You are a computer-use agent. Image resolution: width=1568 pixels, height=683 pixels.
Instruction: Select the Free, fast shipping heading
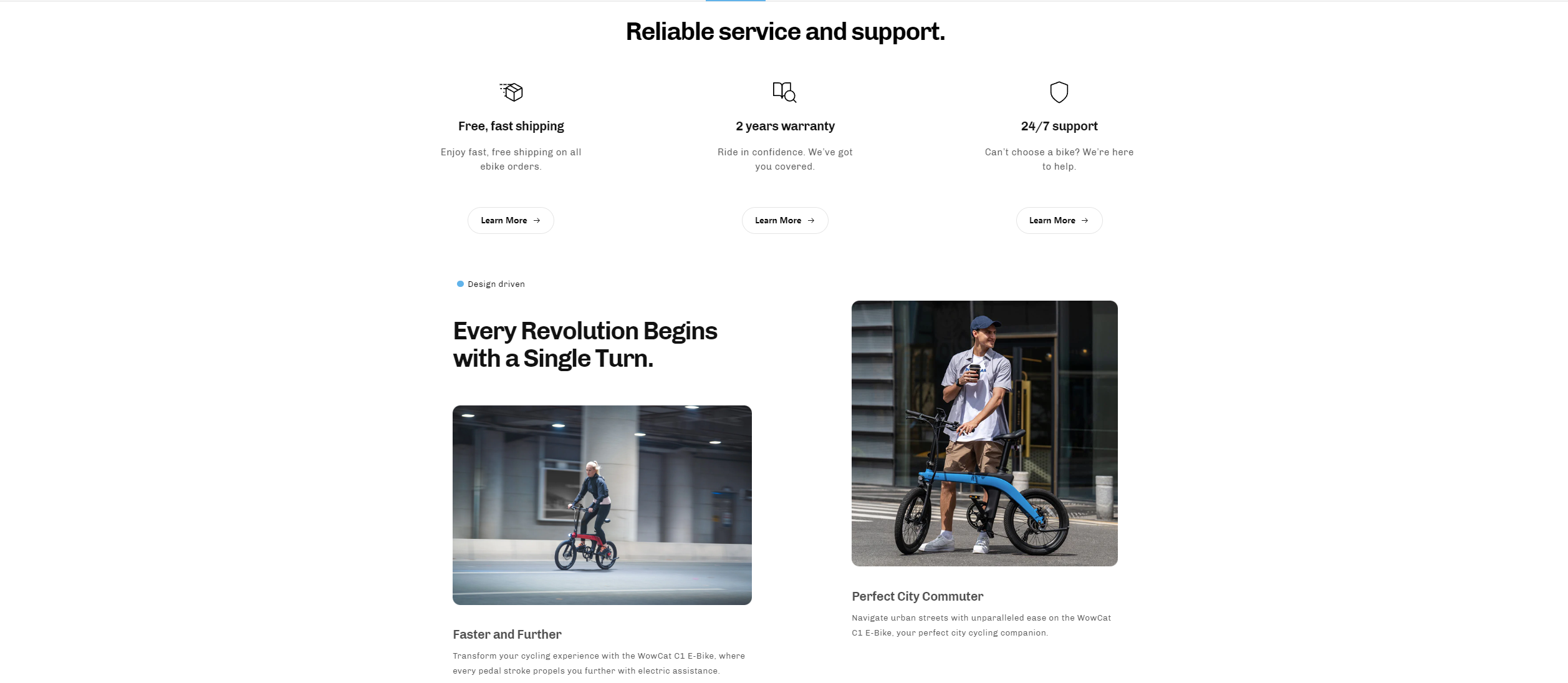[x=511, y=126]
